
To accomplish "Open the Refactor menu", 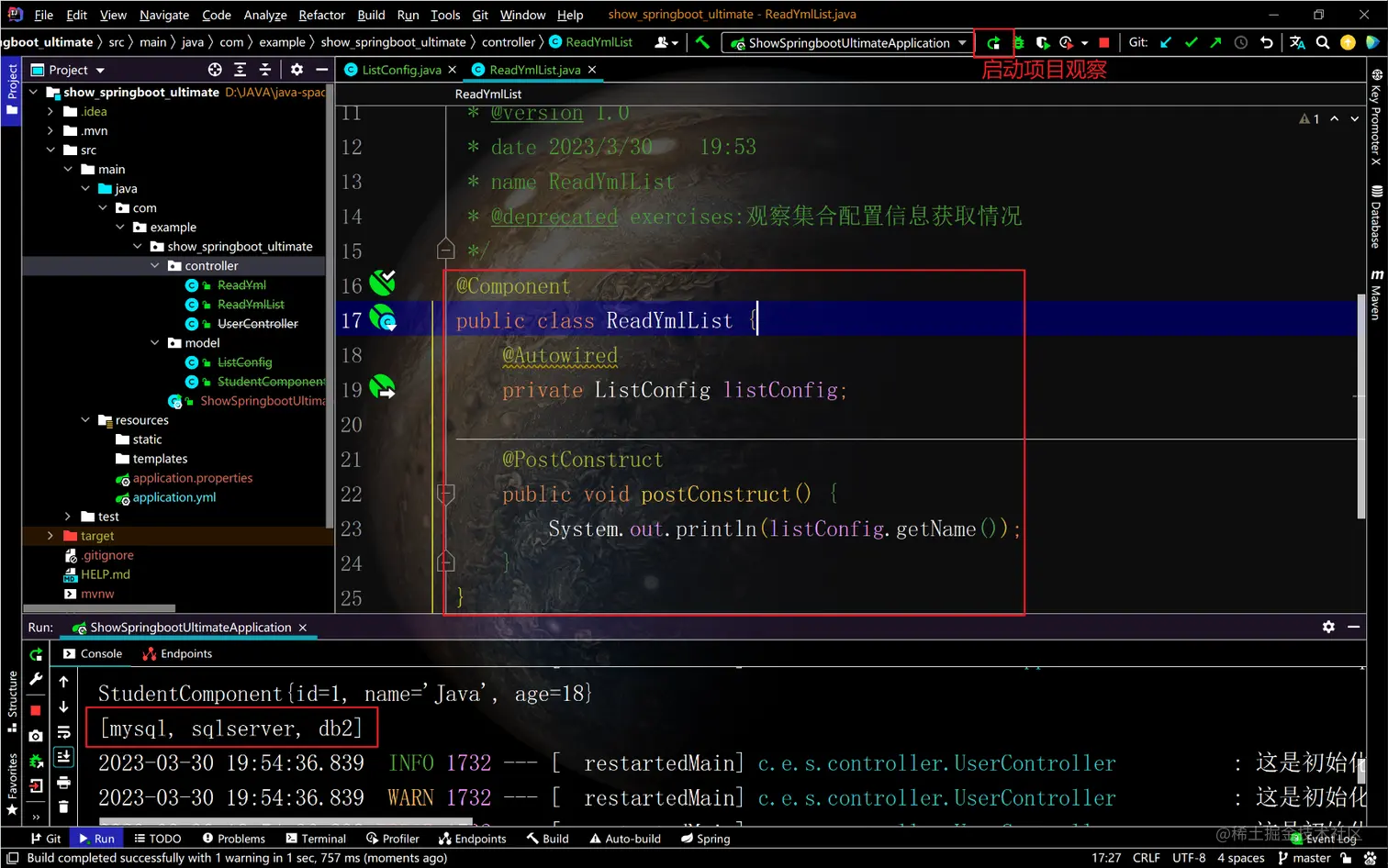I will (321, 15).
